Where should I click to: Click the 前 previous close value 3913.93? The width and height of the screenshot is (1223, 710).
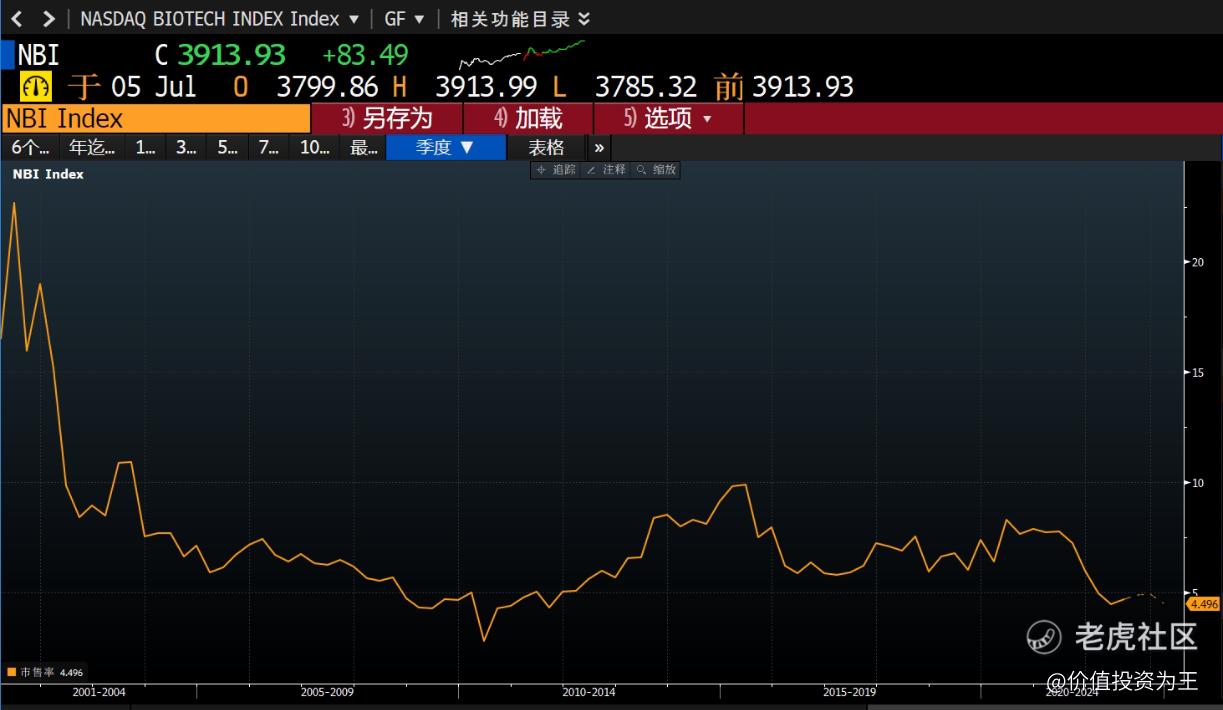(x=803, y=86)
